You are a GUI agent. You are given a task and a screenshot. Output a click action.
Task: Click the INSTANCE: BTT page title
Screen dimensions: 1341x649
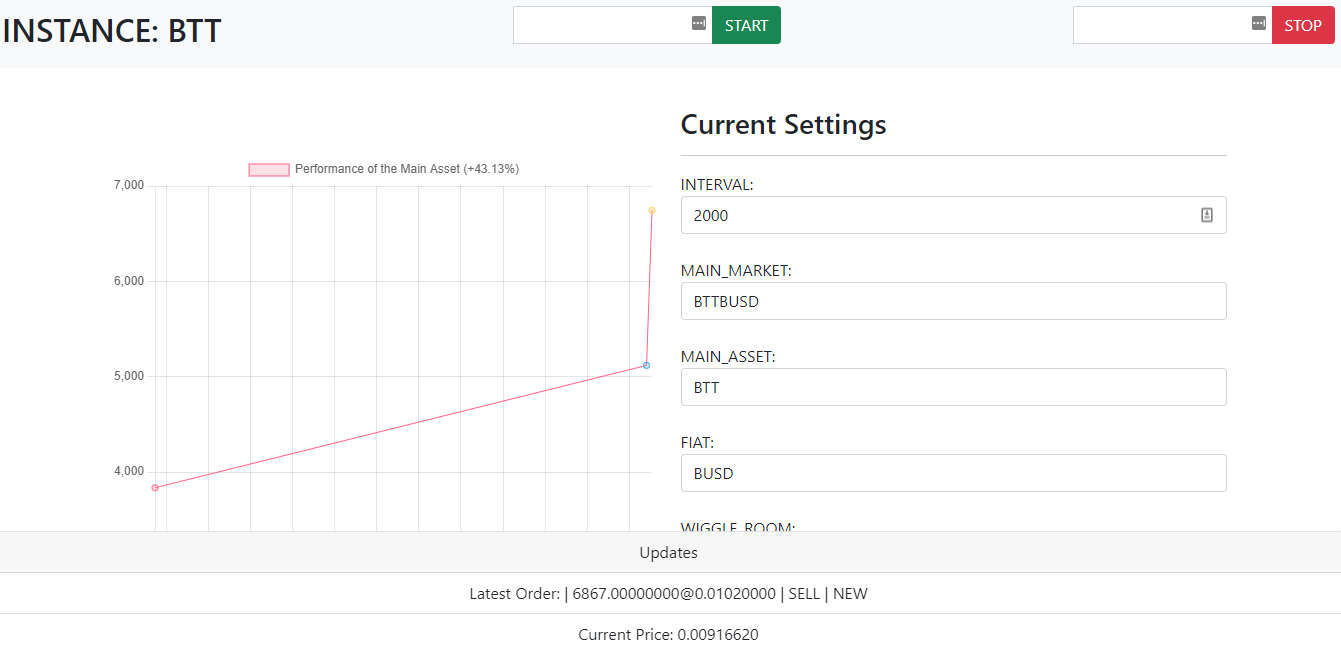pos(111,30)
